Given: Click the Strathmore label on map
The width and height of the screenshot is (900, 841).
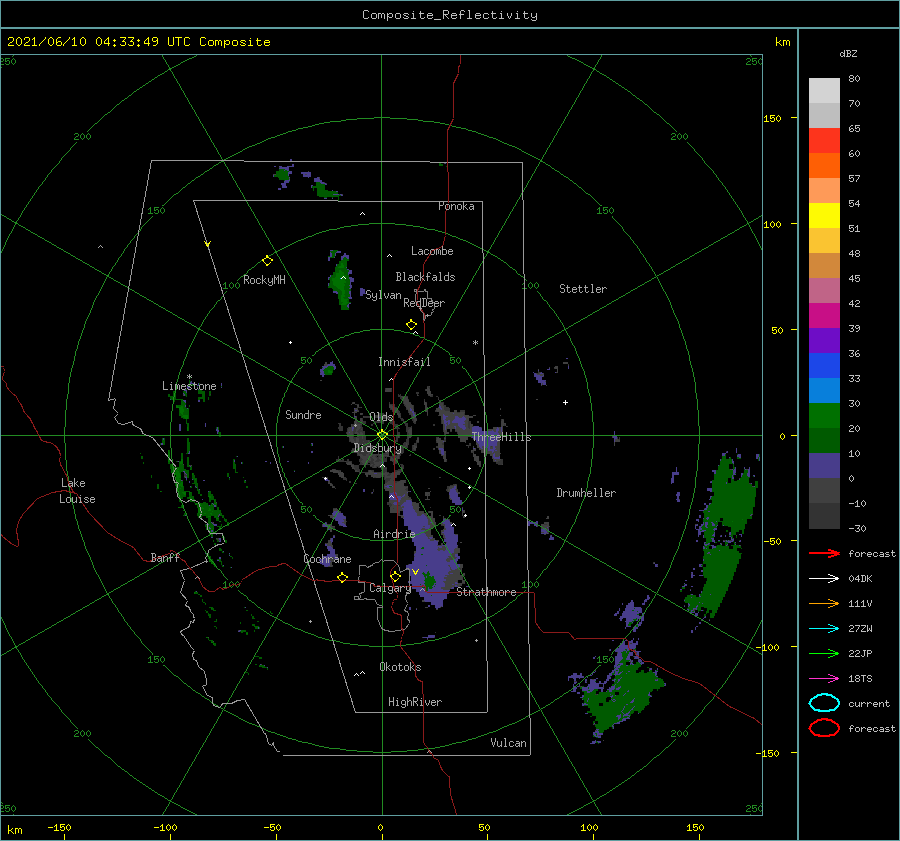Looking at the screenshot, I should click(486, 592).
